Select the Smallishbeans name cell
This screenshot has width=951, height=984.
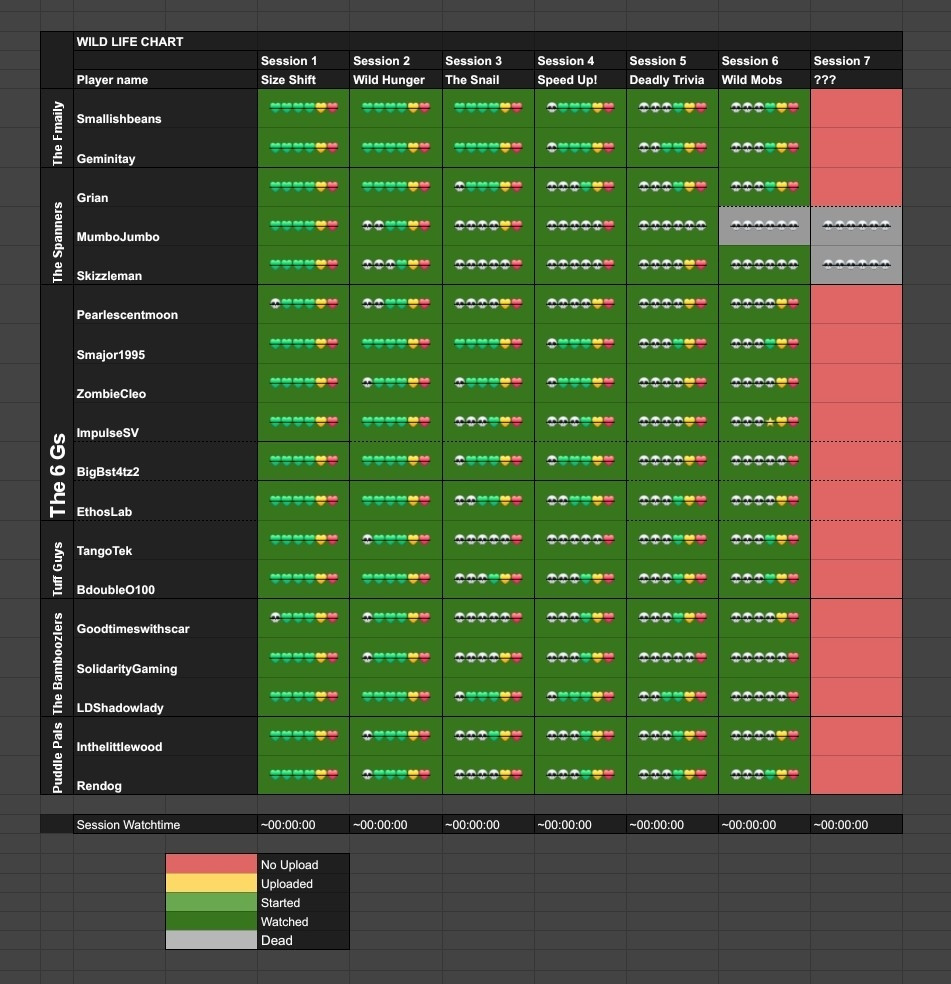tap(165, 109)
